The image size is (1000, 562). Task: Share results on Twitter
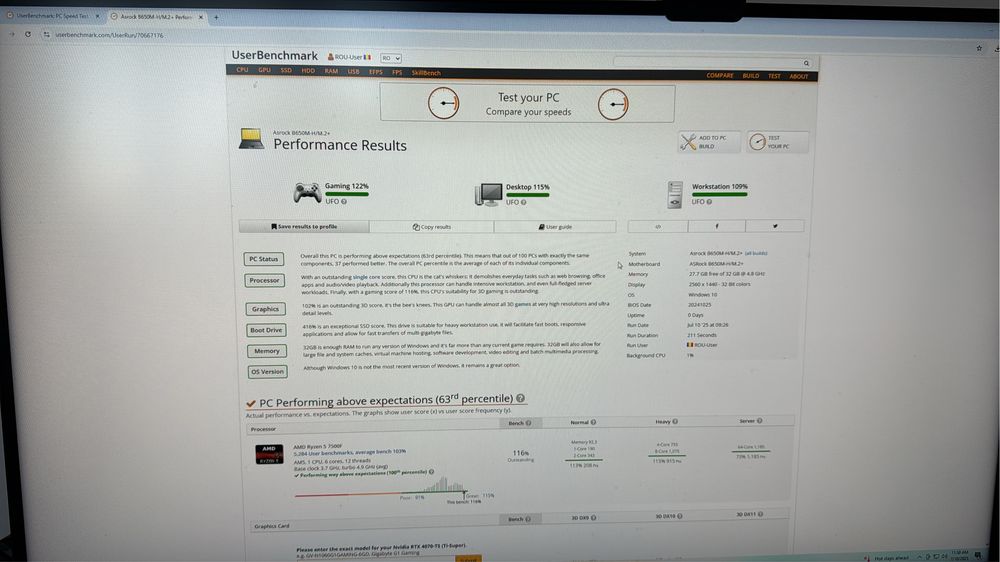(x=775, y=226)
